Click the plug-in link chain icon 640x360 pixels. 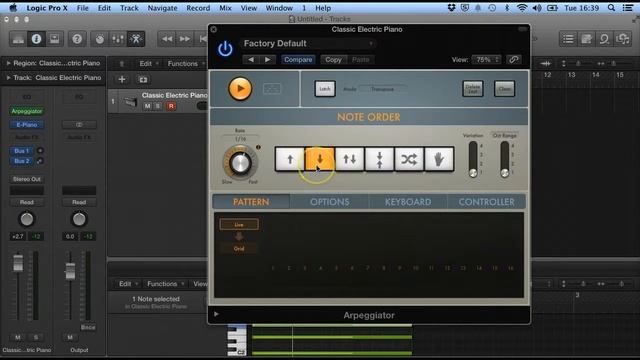pyautogui.click(x=513, y=60)
